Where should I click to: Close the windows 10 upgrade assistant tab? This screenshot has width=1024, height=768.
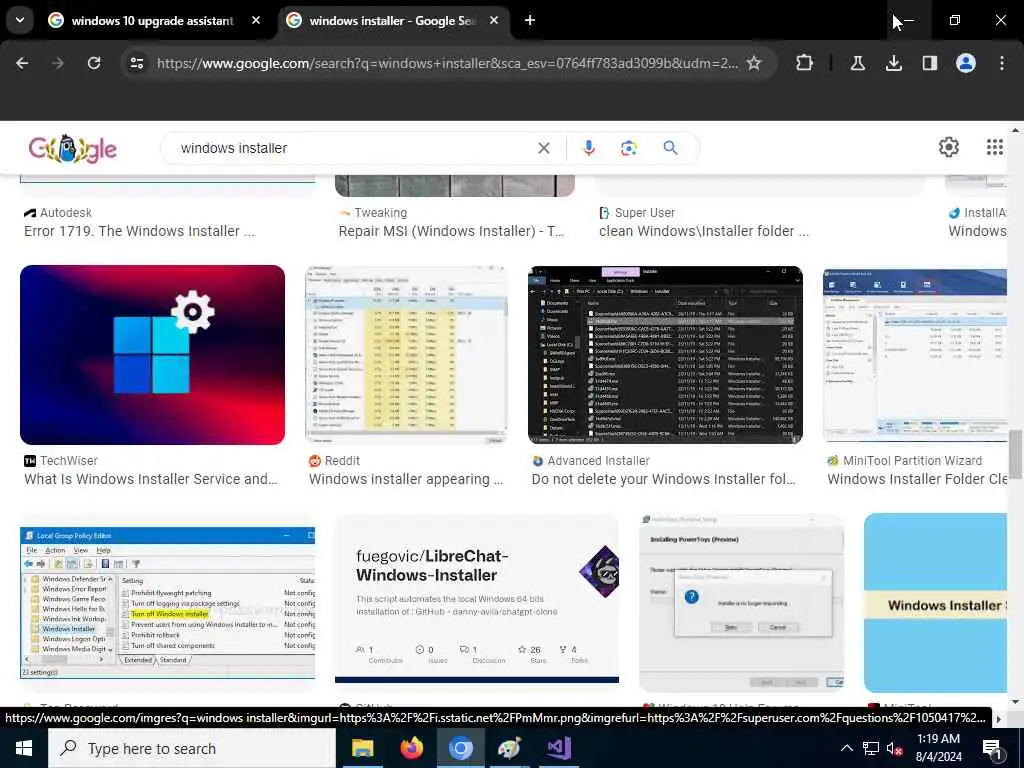click(x=256, y=20)
